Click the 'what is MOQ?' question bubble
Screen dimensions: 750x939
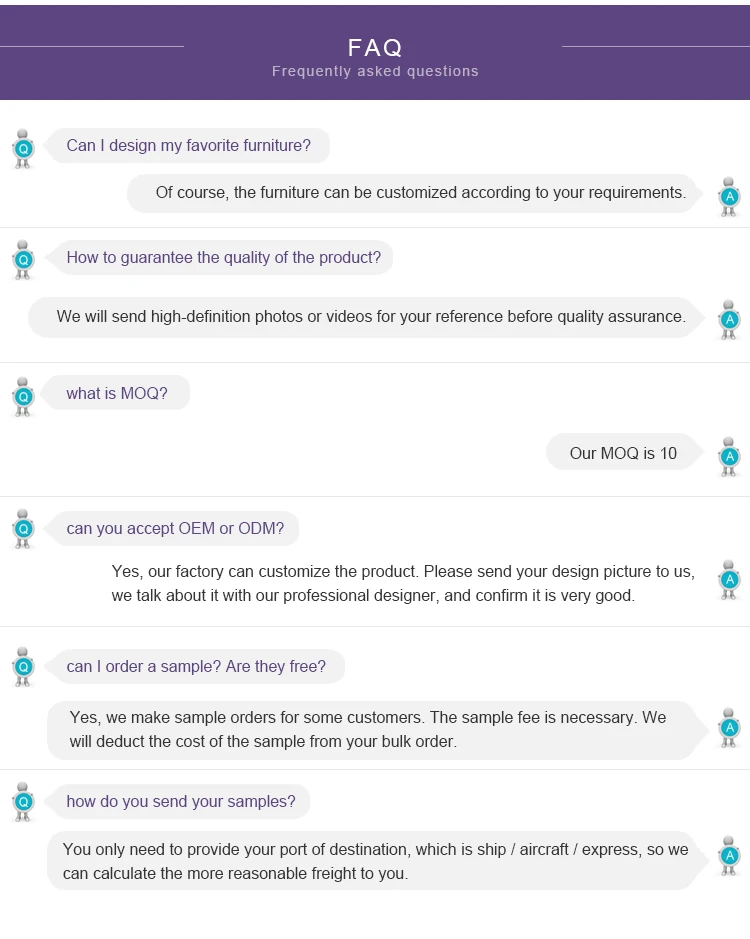click(118, 394)
